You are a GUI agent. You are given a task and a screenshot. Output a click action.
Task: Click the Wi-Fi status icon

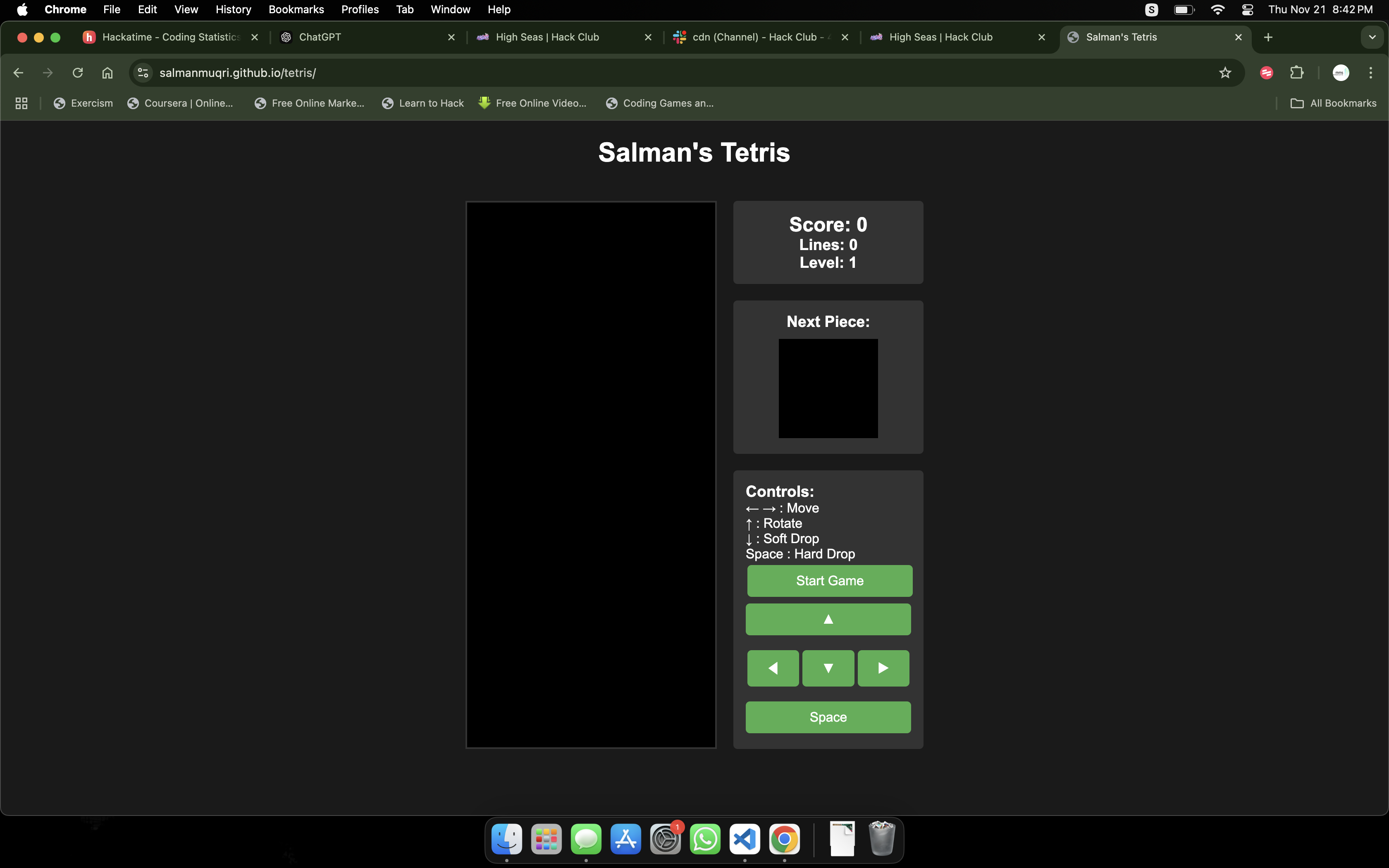[x=1217, y=10]
